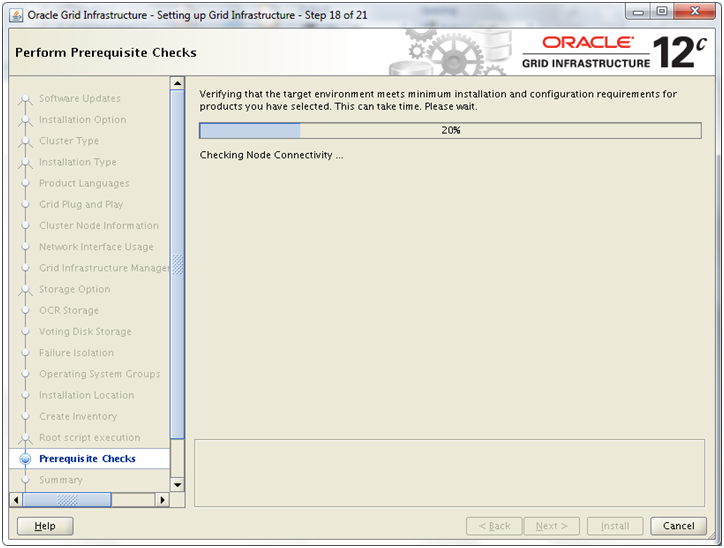724x548 pixels.
Task: Select the Installation Option step
Action: coord(83,120)
